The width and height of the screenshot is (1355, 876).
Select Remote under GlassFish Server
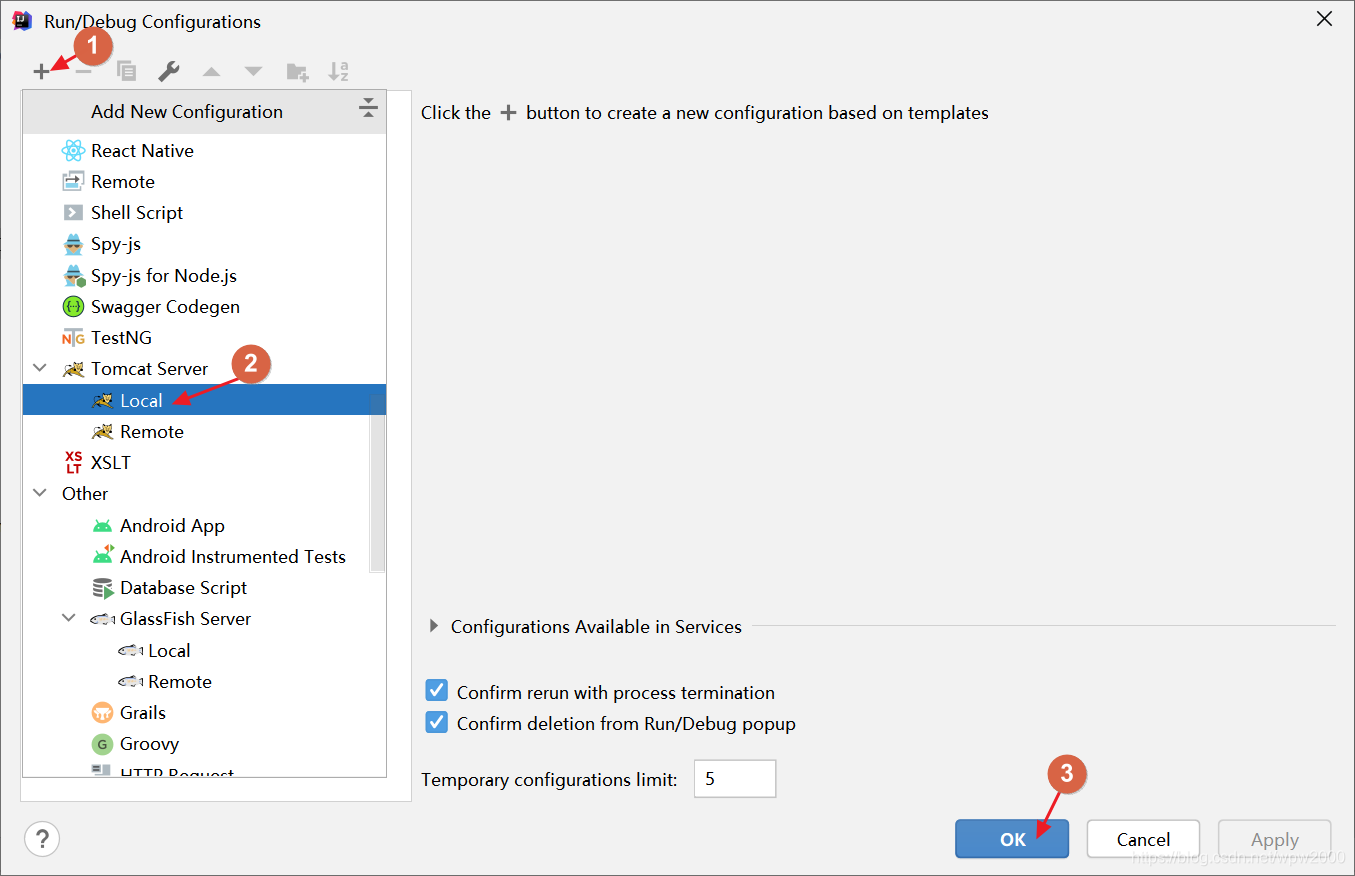pyautogui.click(x=204, y=682)
